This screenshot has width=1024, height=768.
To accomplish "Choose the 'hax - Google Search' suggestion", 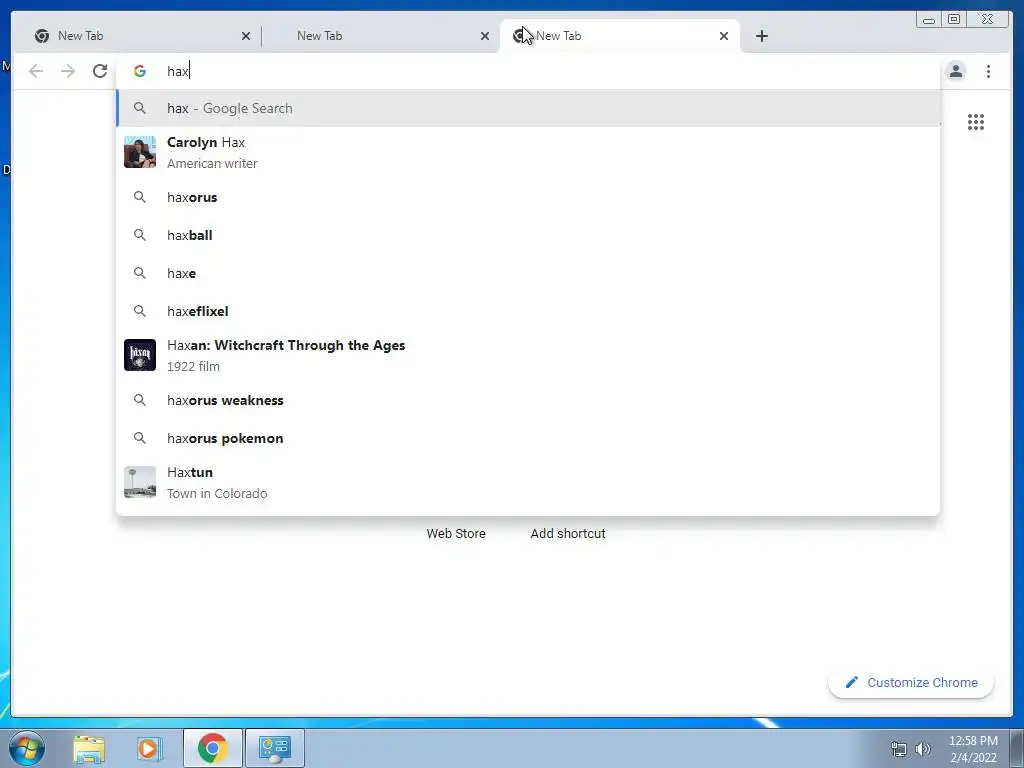I will pos(528,108).
